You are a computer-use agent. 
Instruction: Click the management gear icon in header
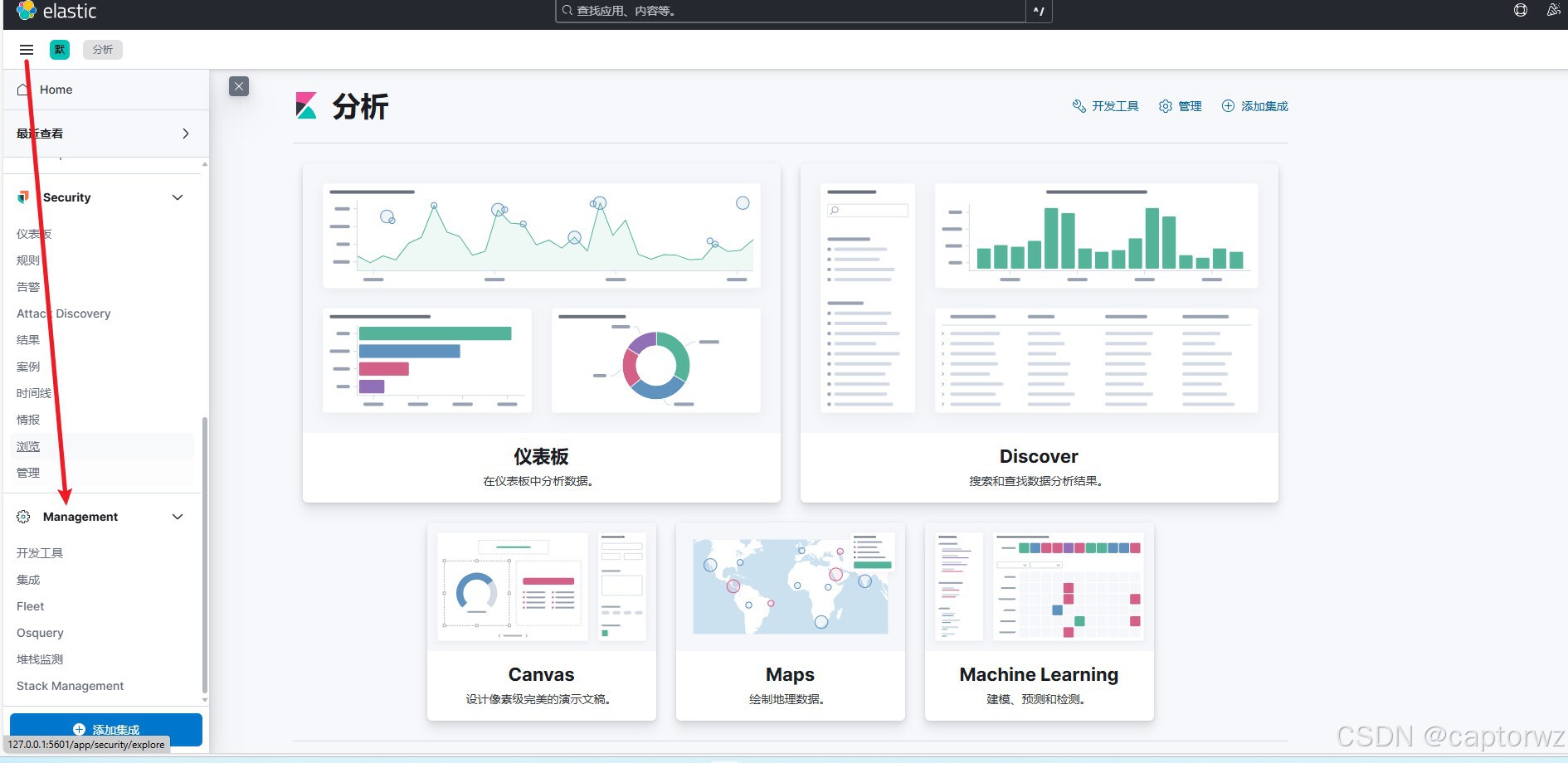click(x=1166, y=106)
